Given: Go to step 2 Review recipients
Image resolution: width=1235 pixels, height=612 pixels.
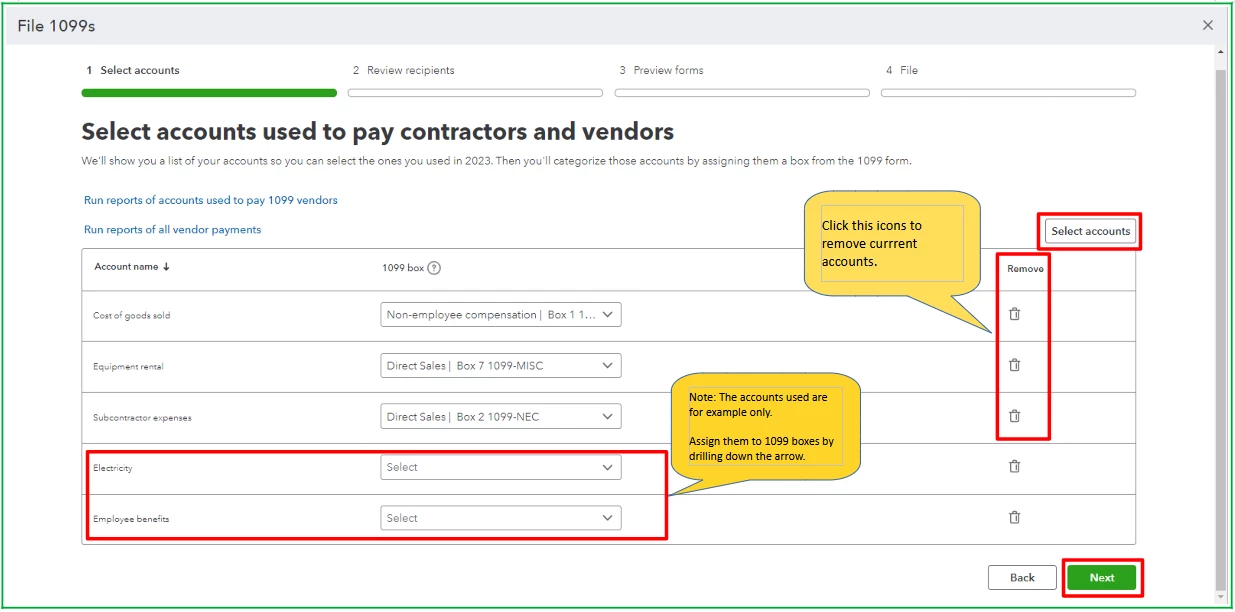Looking at the screenshot, I should (x=403, y=70).
